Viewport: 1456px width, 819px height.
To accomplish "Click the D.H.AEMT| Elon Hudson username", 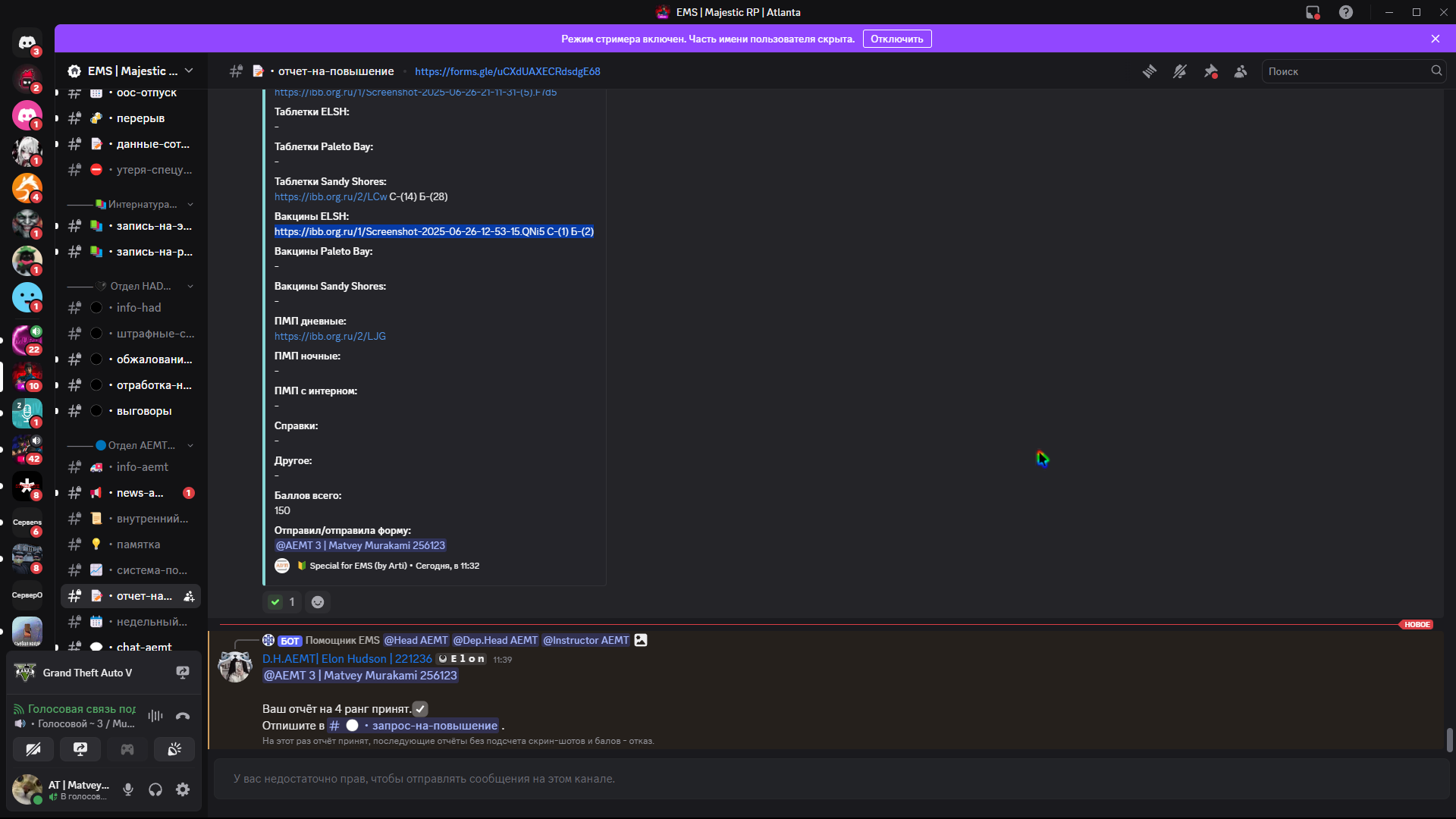I will click(x=347, y=659).
